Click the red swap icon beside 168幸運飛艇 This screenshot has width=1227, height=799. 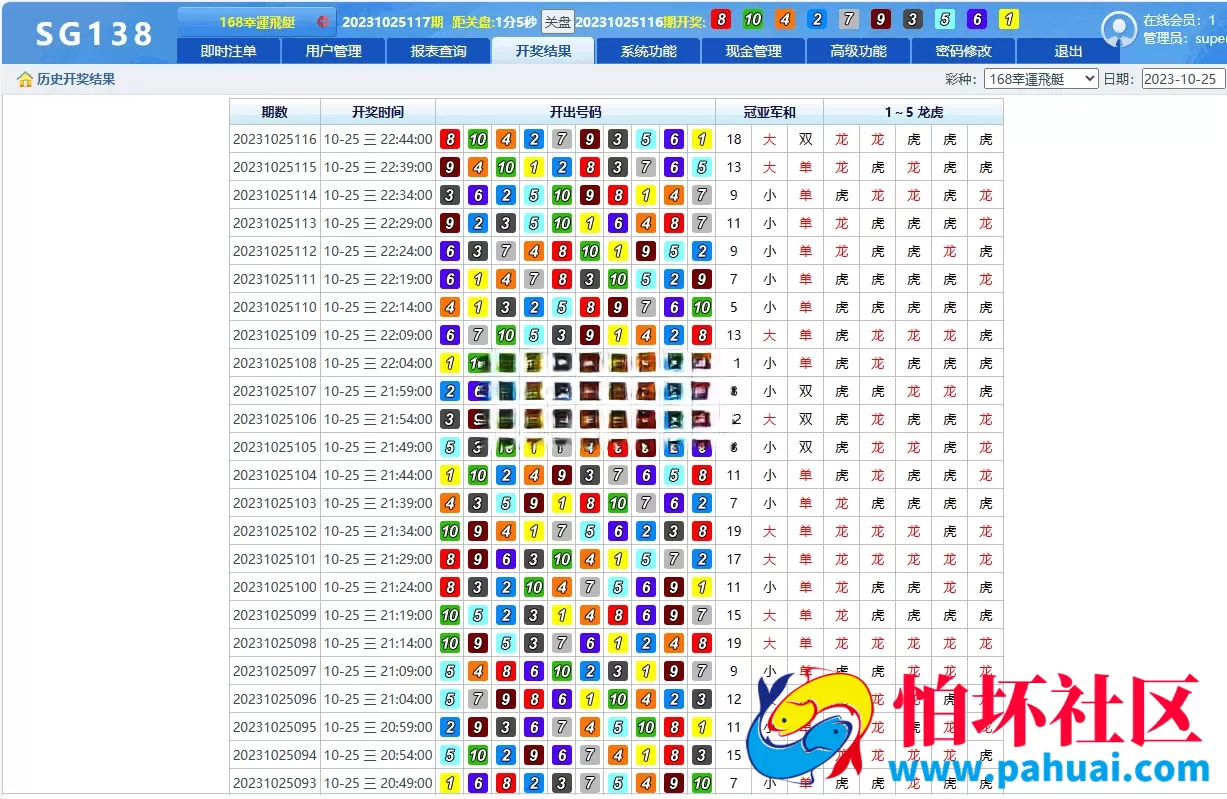pyautogui.click(x=322, y=21)
